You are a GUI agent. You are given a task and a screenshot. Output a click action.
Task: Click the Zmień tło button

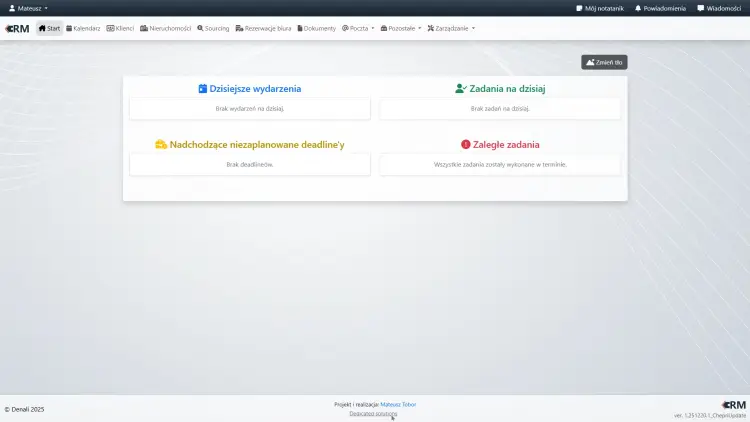click(604, 62)
